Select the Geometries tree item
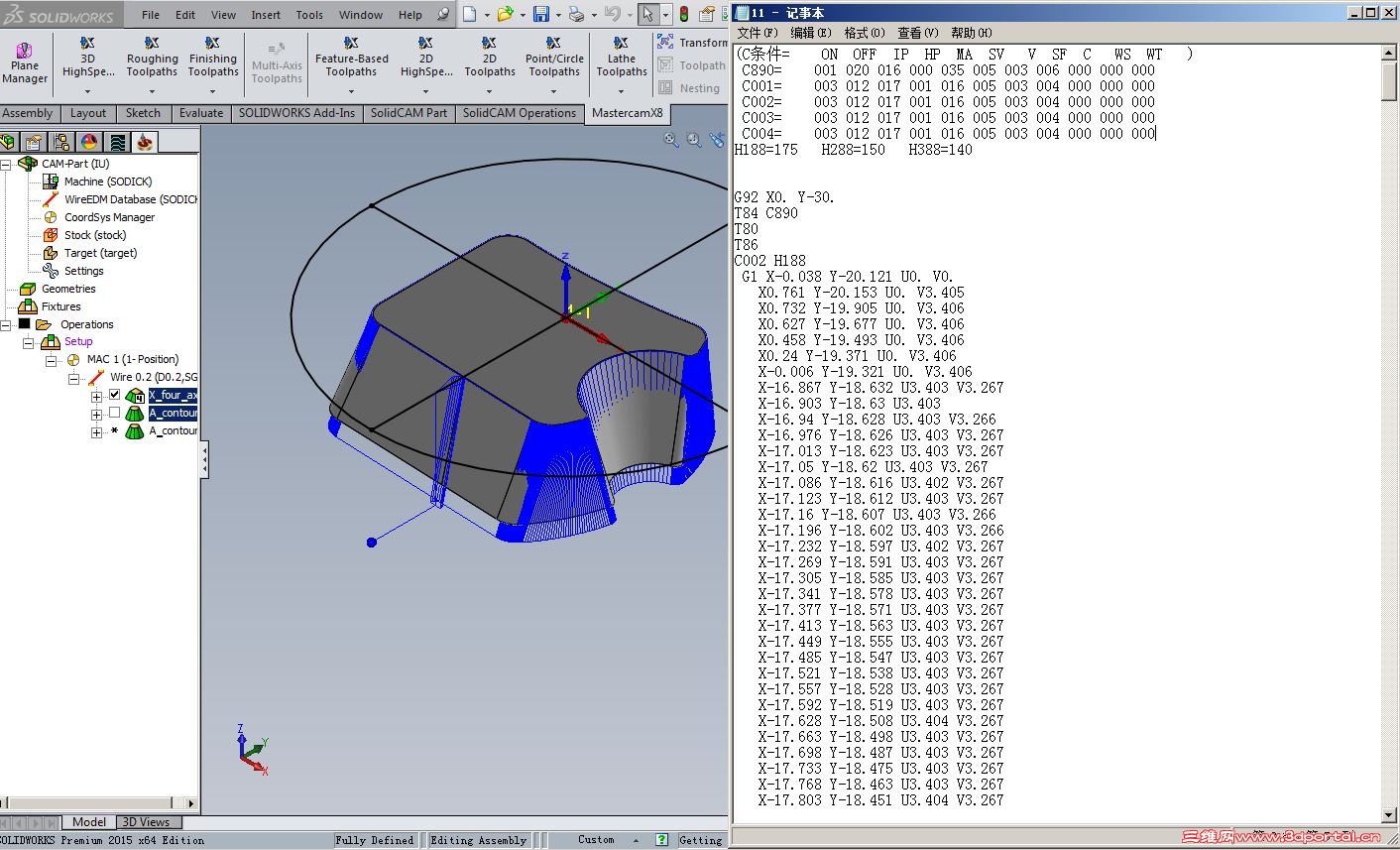 [58, 289]
